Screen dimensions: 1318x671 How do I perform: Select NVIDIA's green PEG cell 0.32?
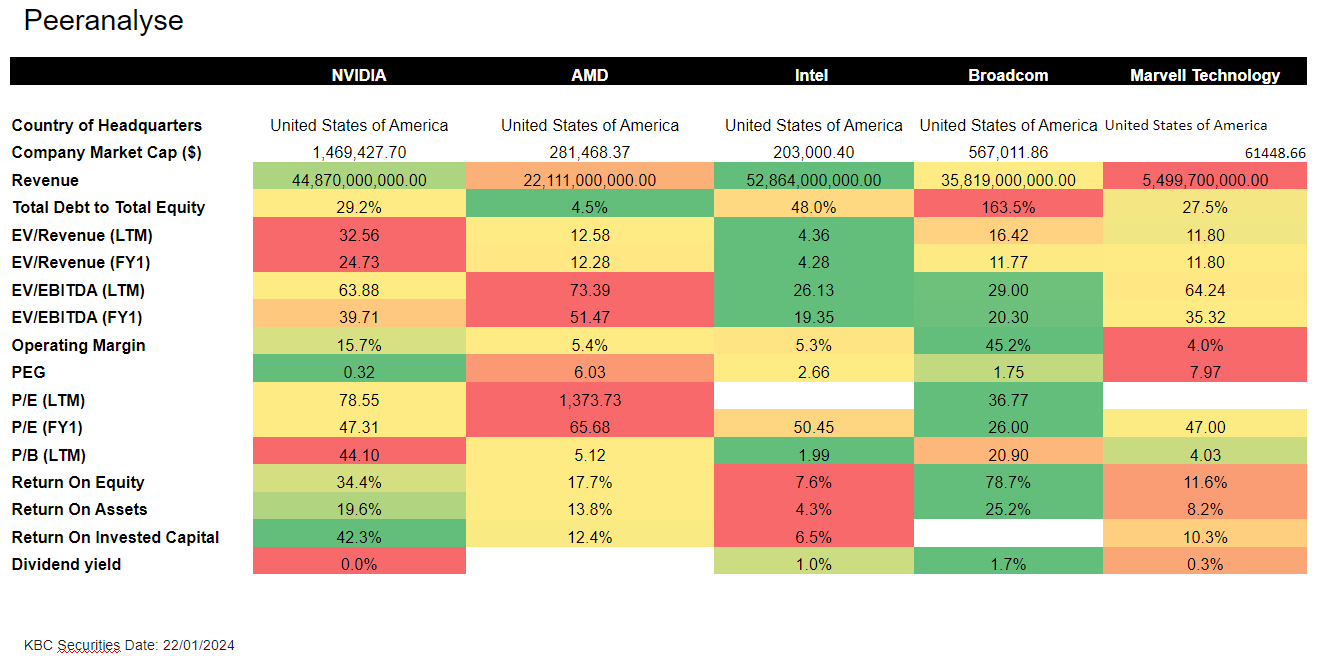(x=359, y=372)
